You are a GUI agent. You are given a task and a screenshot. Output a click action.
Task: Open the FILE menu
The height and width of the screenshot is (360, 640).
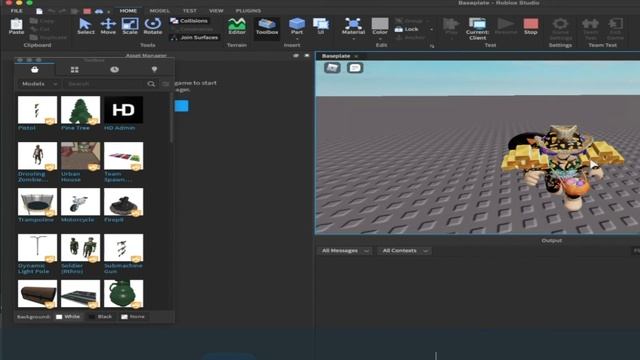click(x=17, y=11)
